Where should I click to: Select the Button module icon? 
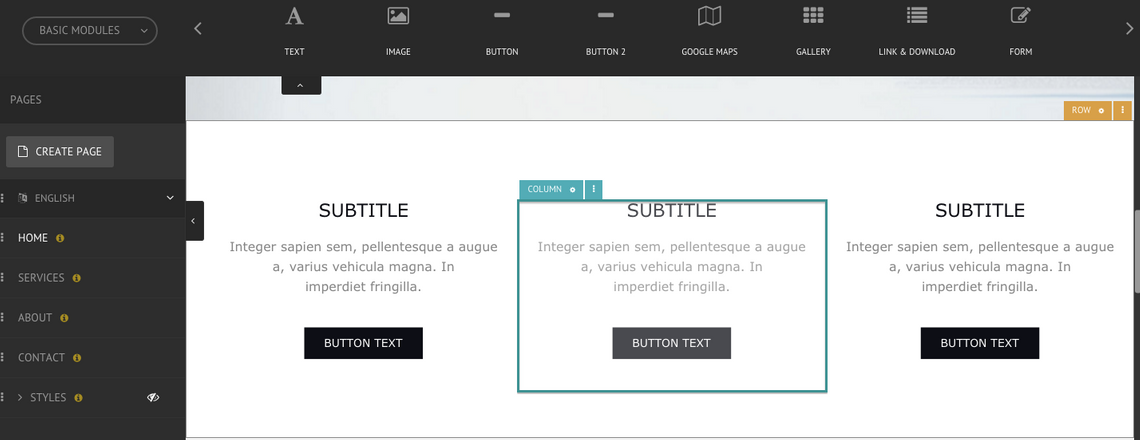[502, 15]
